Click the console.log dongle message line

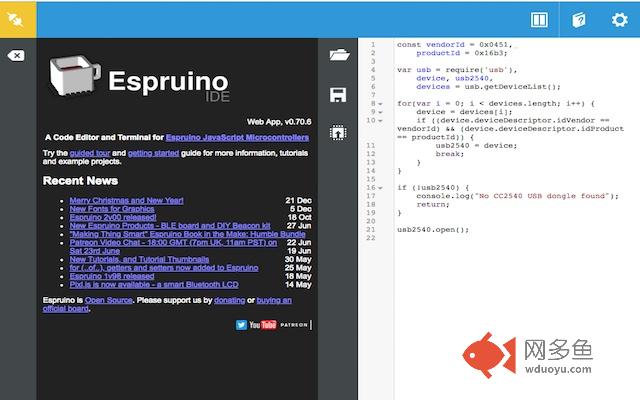[x=517, y=196]
